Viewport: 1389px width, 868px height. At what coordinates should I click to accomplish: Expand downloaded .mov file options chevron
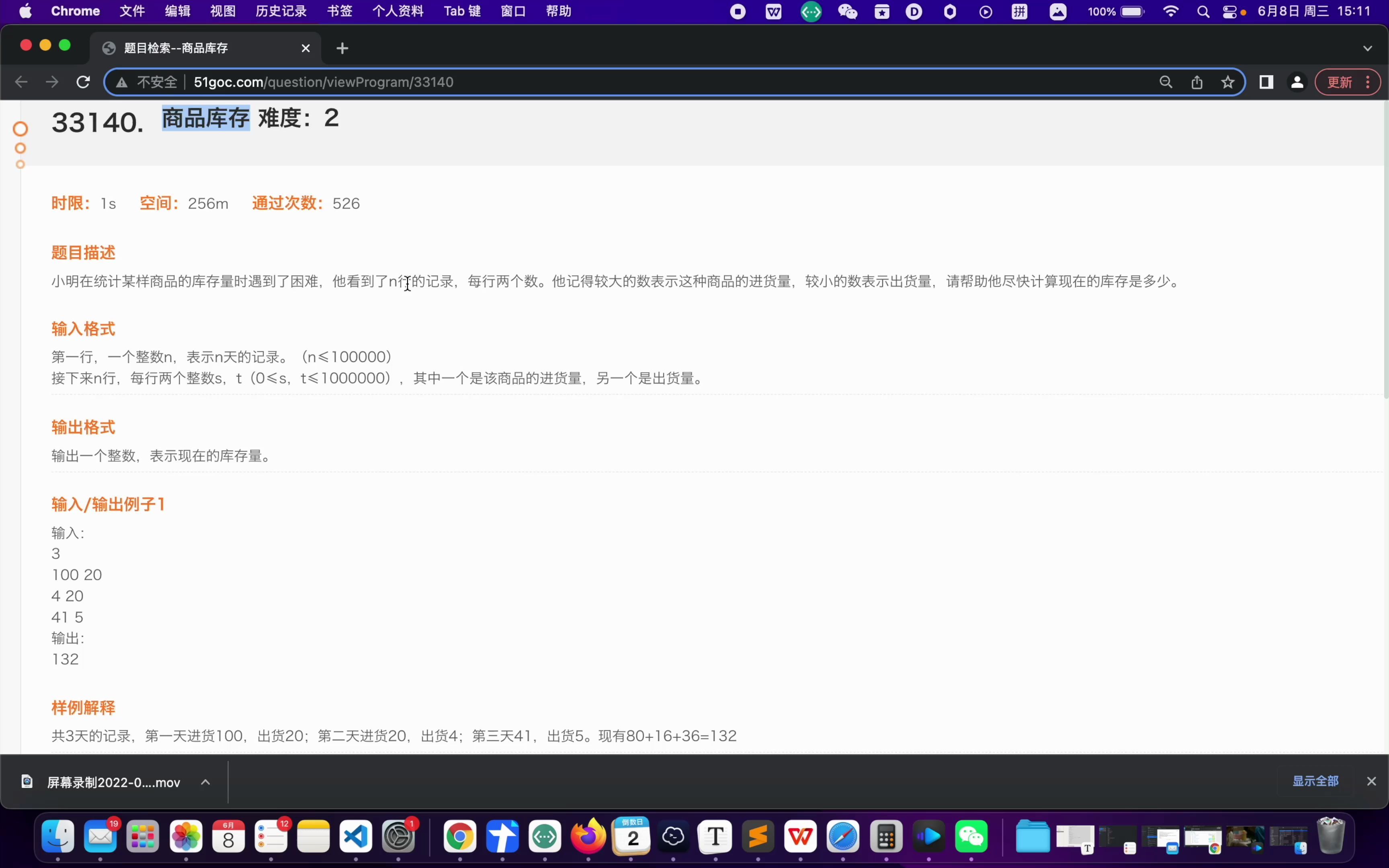click(x=205, y=782)
